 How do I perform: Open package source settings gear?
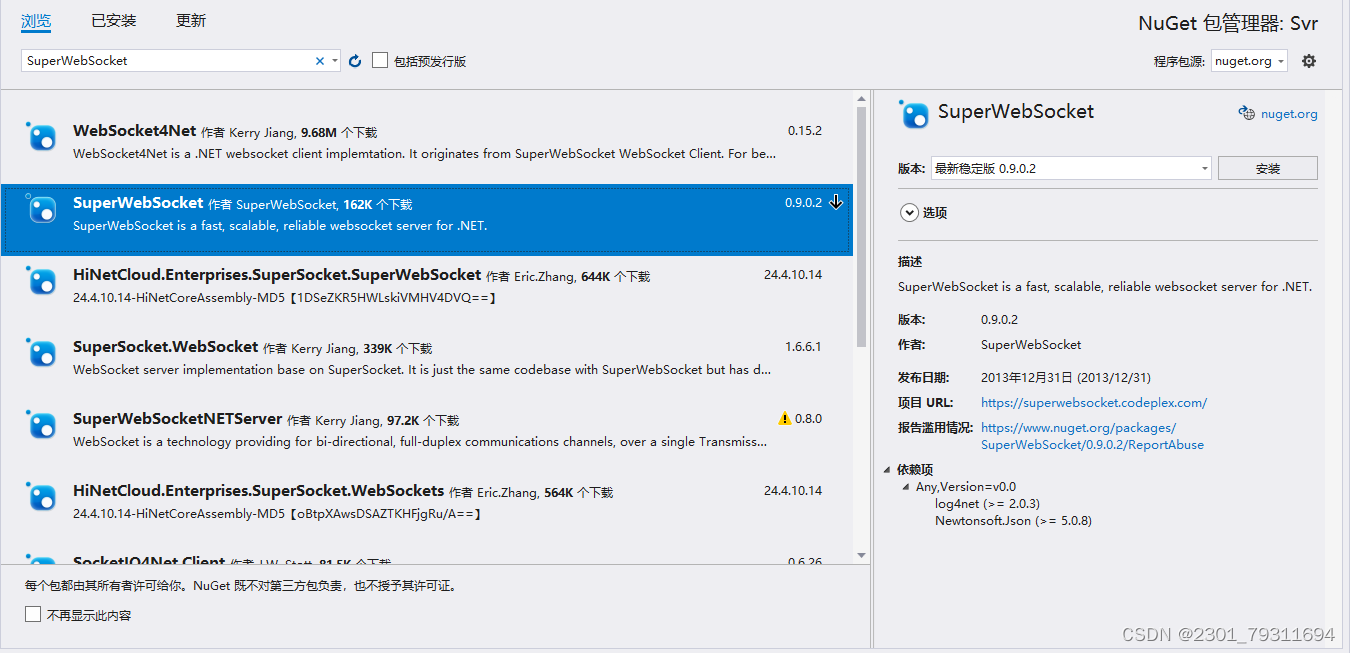click(x=1309, y=61)
